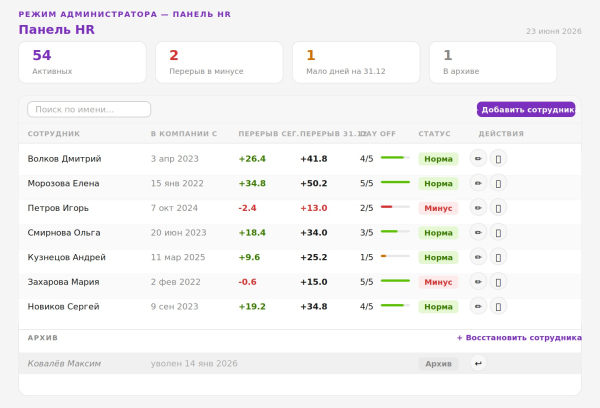Click the edit icon for Новиков Сергей
The width and height of the screenshot is (600, 408).
478,306
